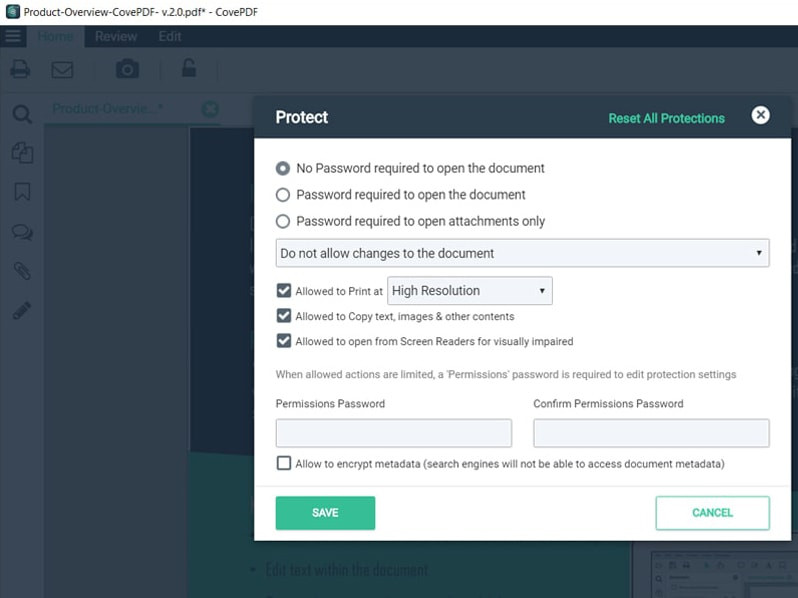798x598 pixels.
Task: Select Password required to open the document
Action: pos(283,195)
